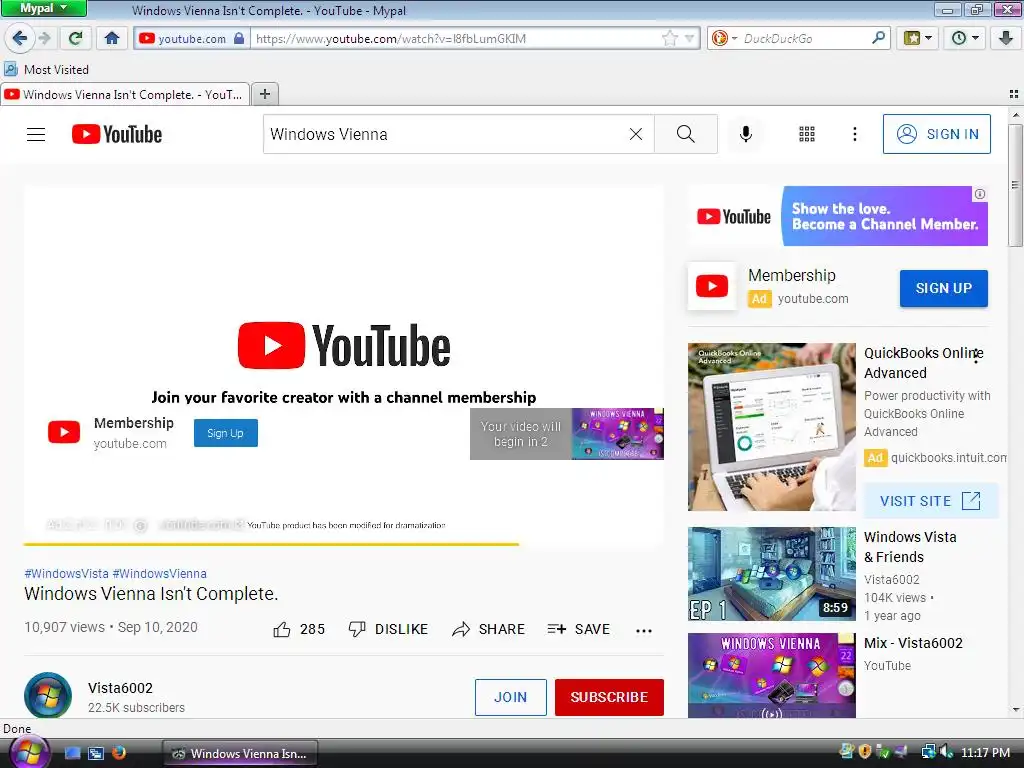Open the Mypal application menu
This screenshot has height=768, width=1024.
click(x=43, y=8)
